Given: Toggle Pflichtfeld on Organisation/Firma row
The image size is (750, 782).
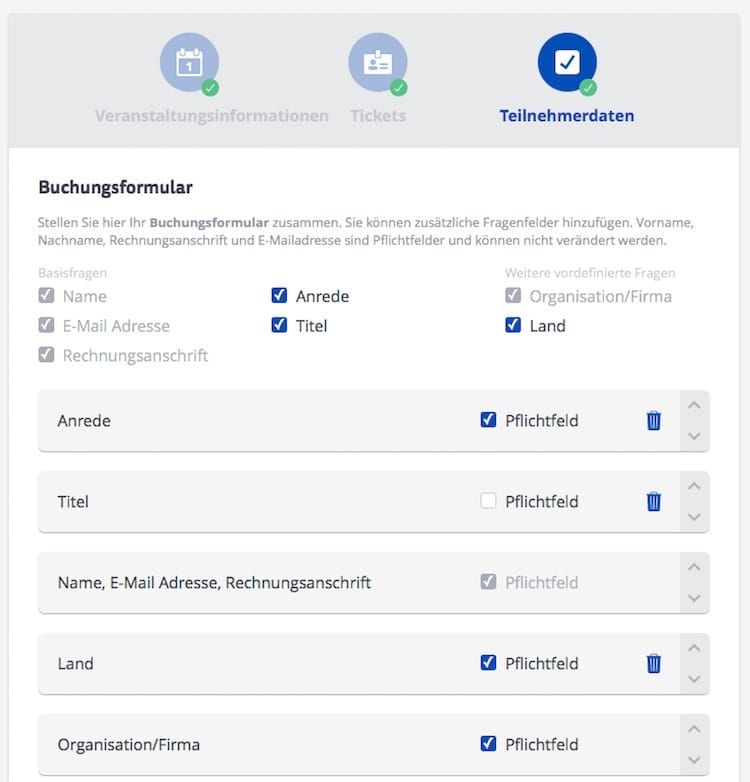Looking at the screenshot, I should [x=488, y=744].
